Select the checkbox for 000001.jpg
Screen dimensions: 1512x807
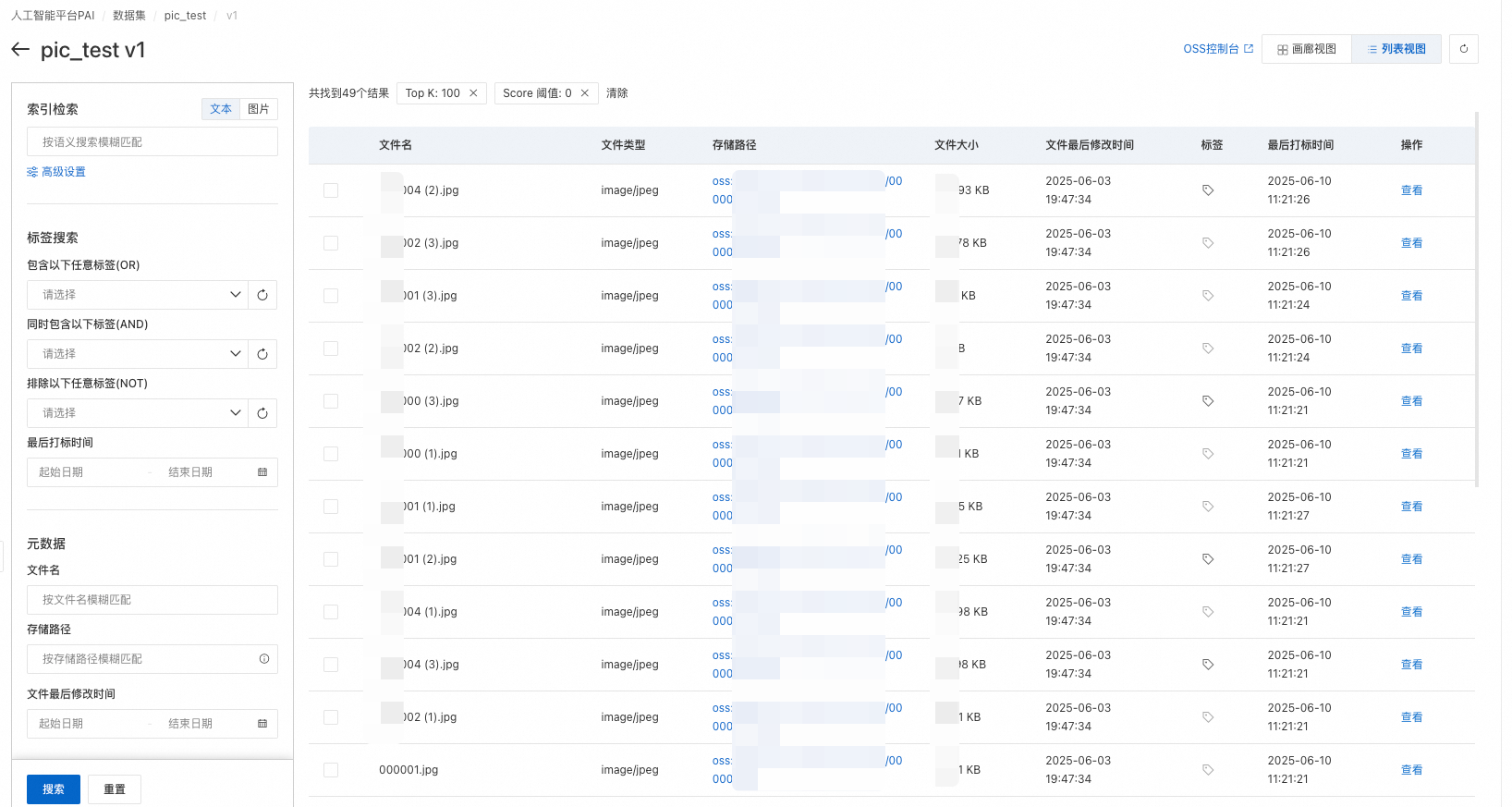click(x=331, y=770)
